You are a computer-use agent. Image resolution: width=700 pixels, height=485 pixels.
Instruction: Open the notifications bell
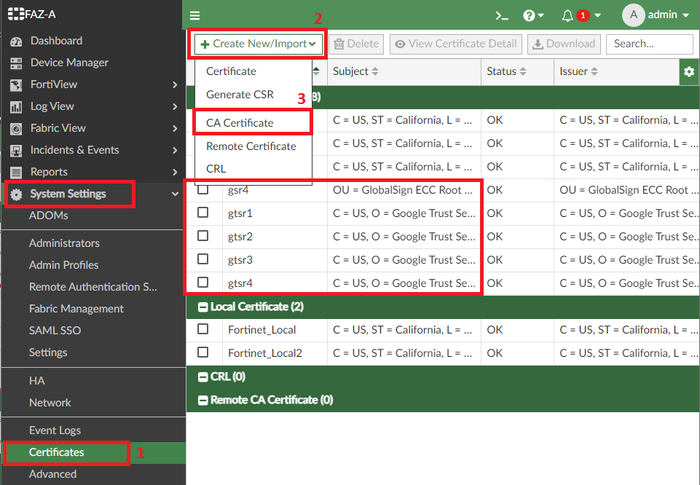pos(567,16)
